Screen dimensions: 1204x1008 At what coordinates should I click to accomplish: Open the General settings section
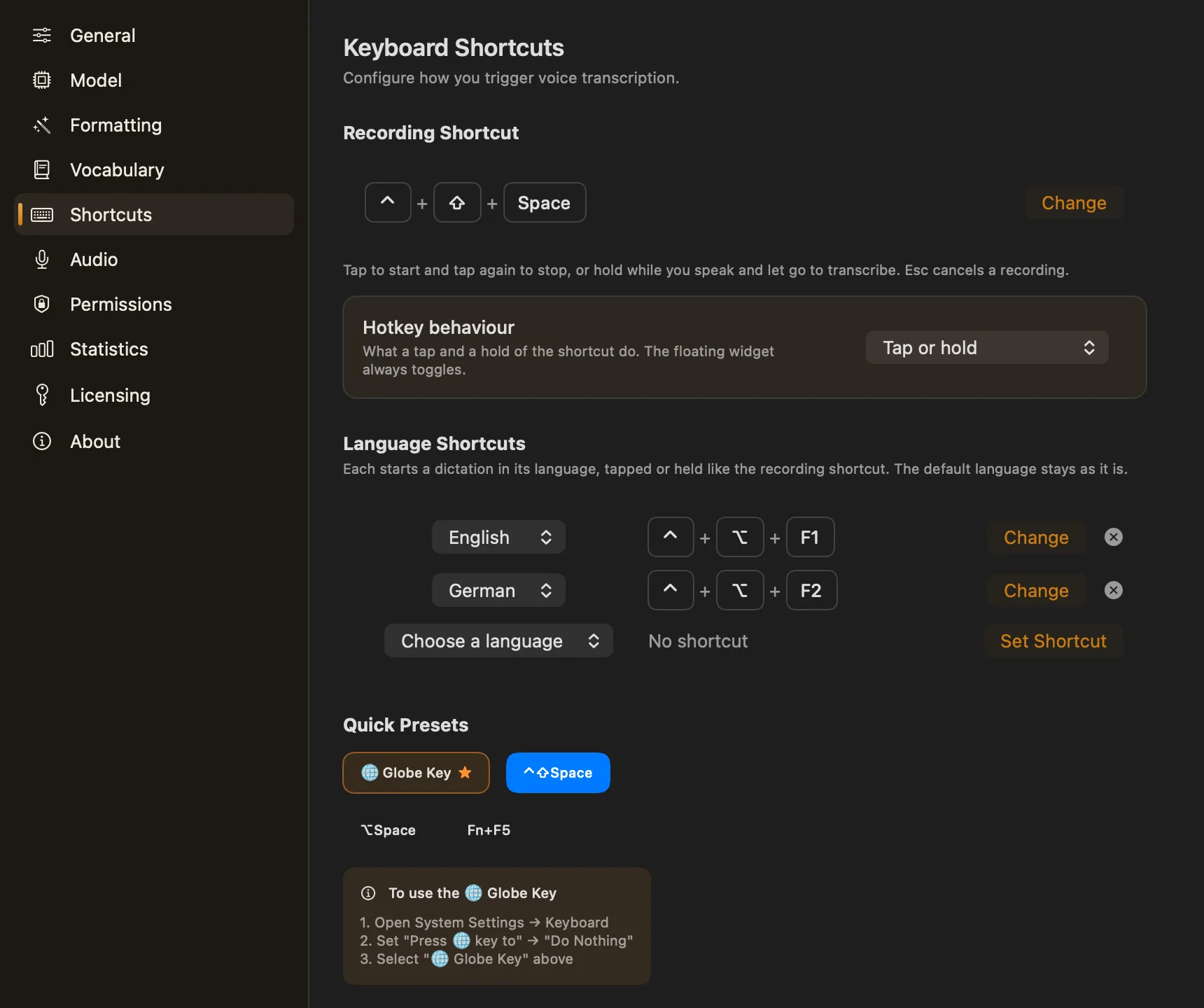(154, 35)
